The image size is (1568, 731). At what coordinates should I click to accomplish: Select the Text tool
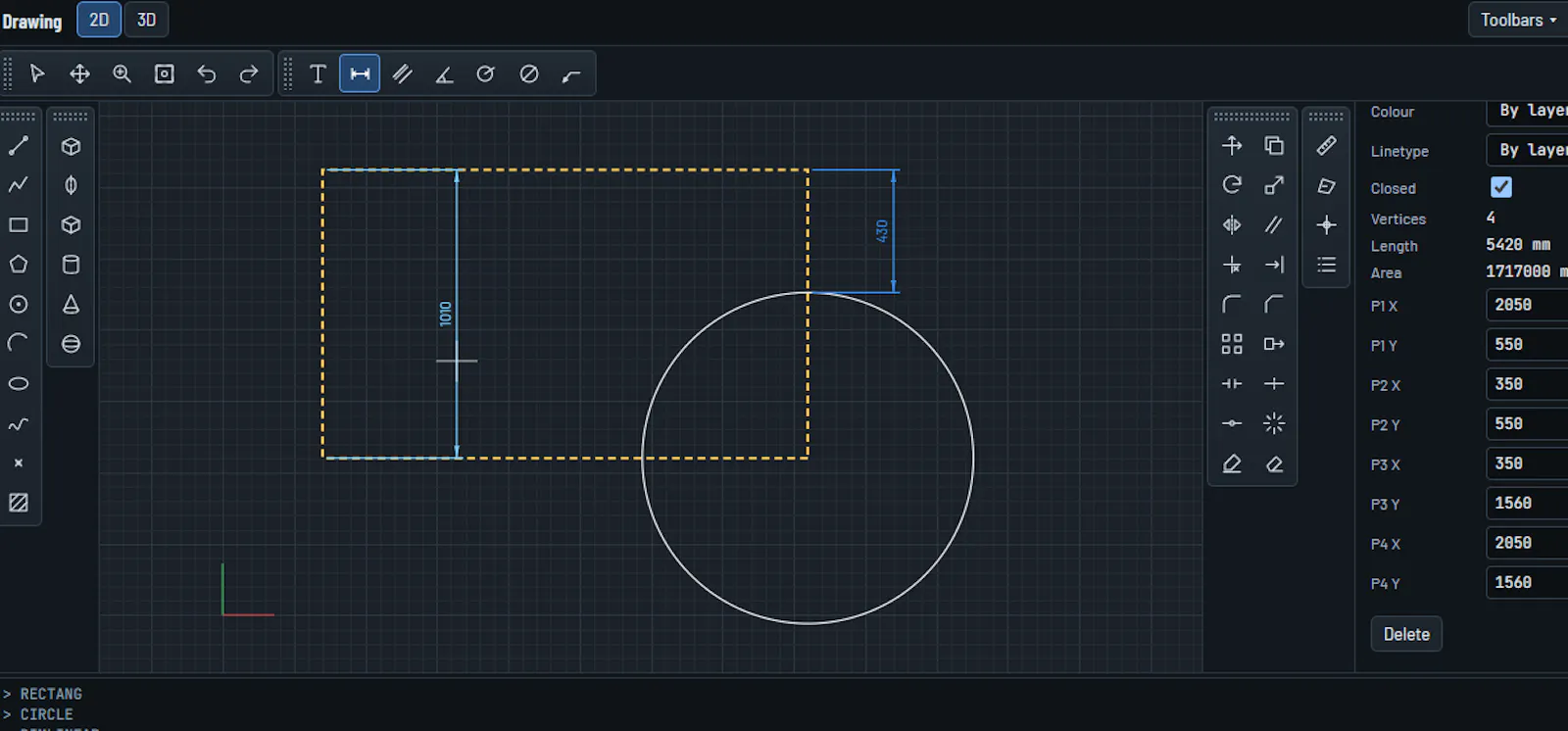tap(318, 73)
